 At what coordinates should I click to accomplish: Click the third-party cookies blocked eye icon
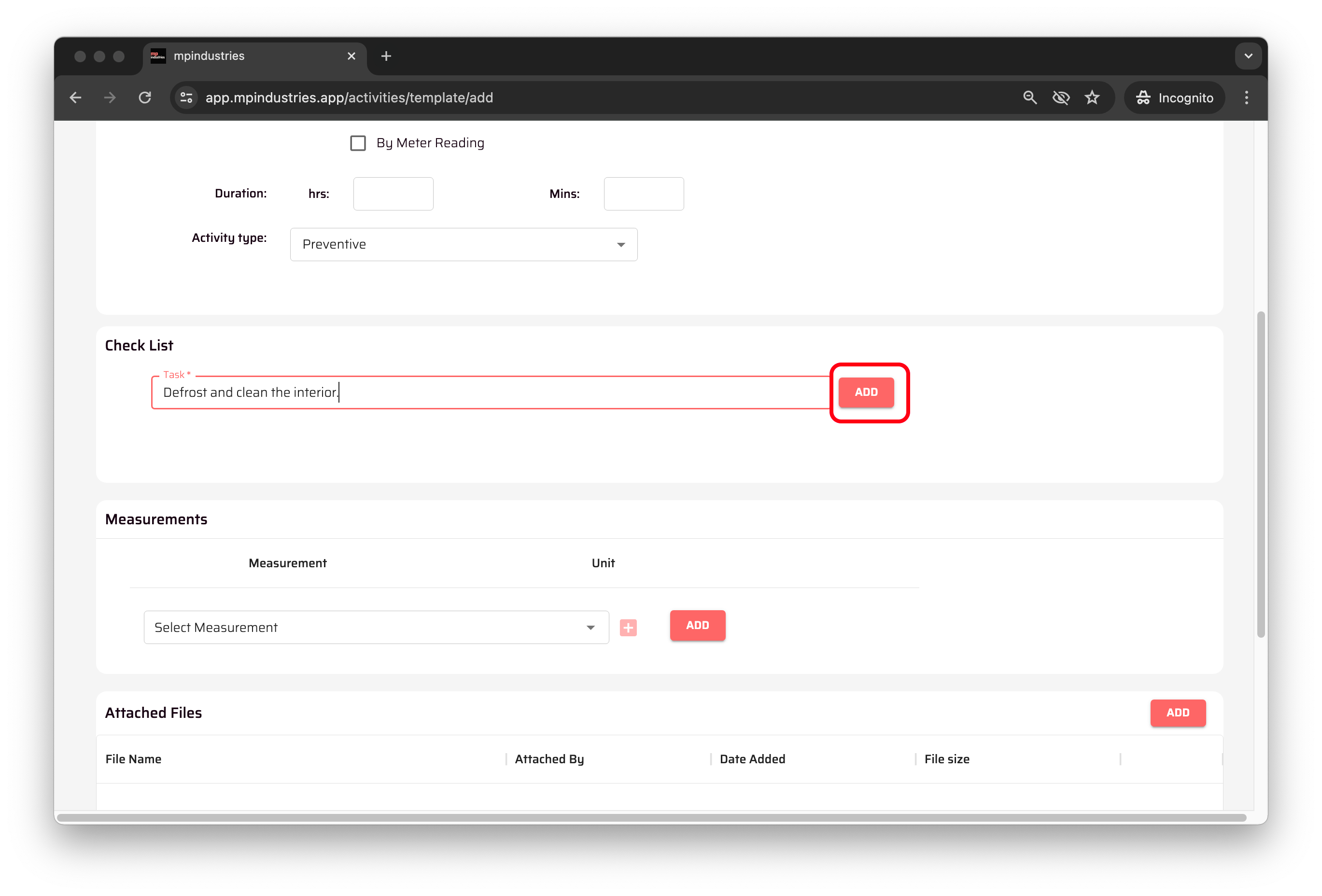coord(1060,98)
